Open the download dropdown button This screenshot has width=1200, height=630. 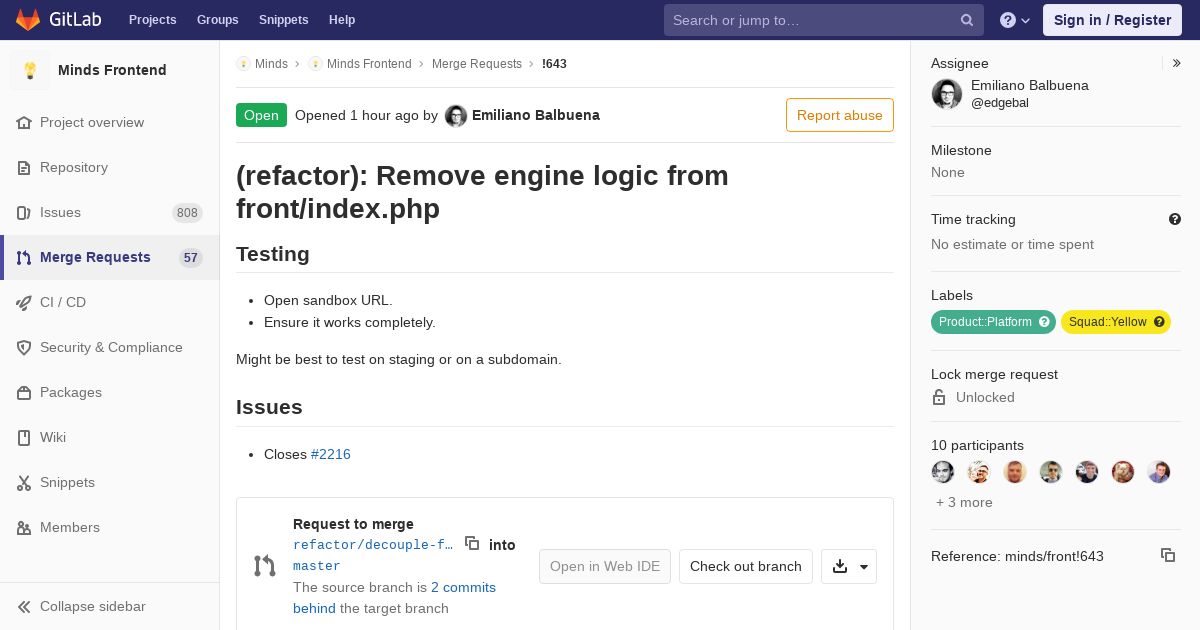(x=849, y=566)
